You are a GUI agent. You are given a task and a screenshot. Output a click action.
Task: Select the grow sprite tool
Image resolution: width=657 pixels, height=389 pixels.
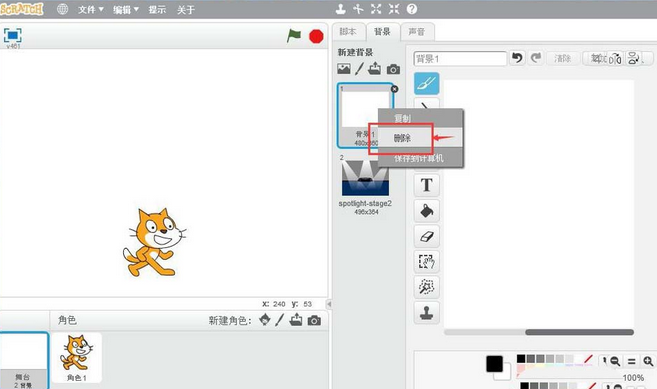tap(376, 9)
